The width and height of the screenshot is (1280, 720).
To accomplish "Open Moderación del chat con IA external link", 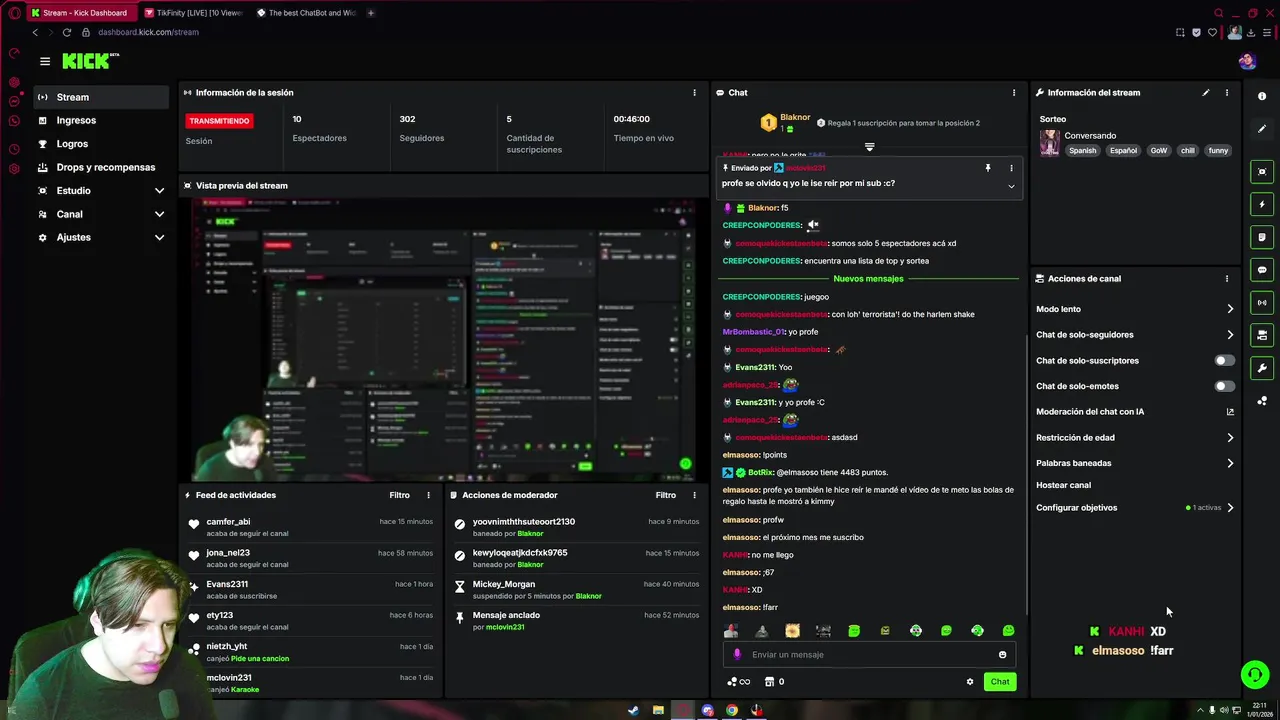I will coord(1230,412).
